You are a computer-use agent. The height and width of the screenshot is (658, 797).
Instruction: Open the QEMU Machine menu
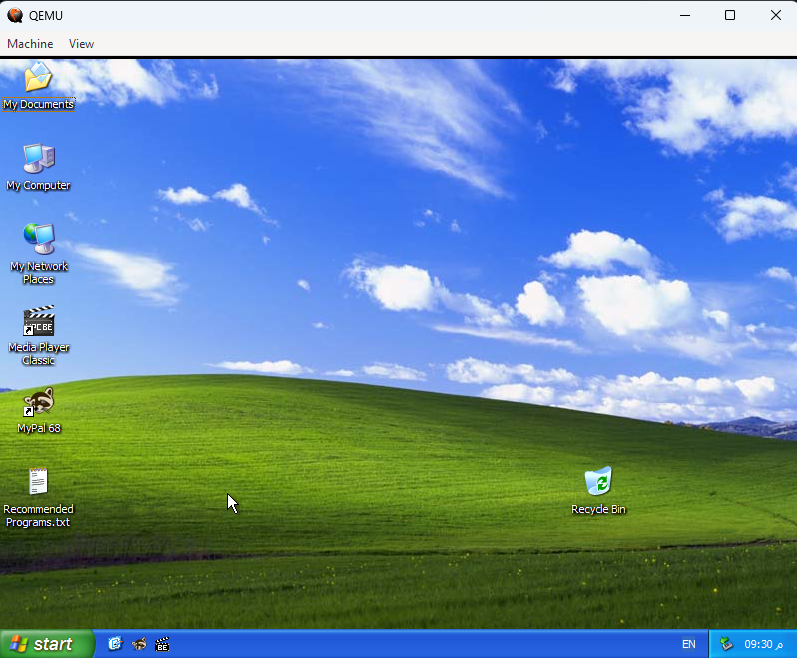tap(30, 44)
